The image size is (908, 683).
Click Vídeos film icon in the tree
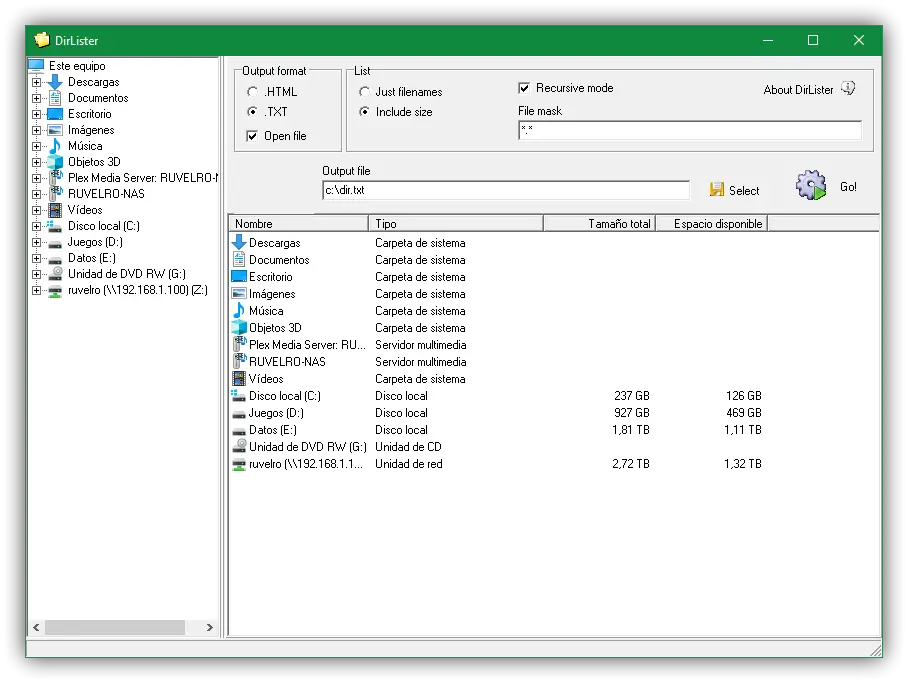tap(55, 210)
